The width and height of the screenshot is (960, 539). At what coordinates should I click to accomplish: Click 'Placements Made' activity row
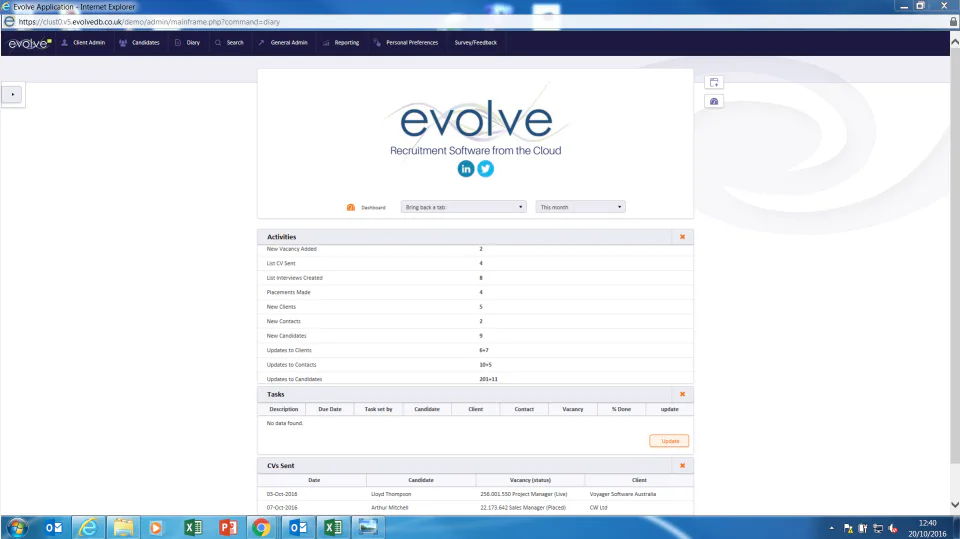475,292
